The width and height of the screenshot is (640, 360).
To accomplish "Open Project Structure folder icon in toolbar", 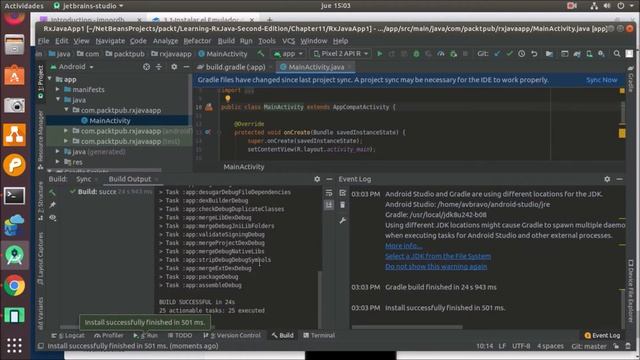I will (549, 54).
